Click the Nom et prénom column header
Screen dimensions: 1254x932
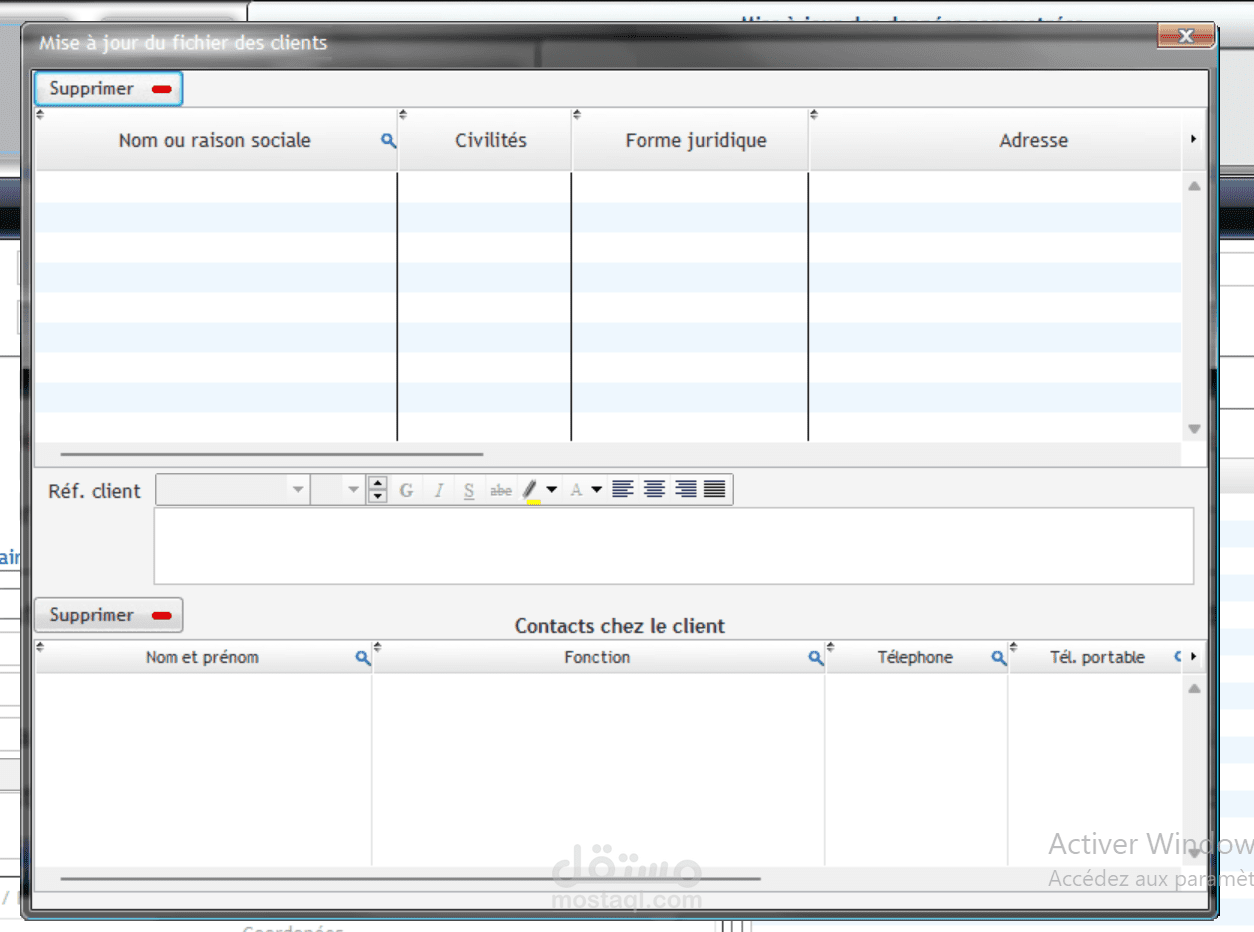click(x=202, y=658)
